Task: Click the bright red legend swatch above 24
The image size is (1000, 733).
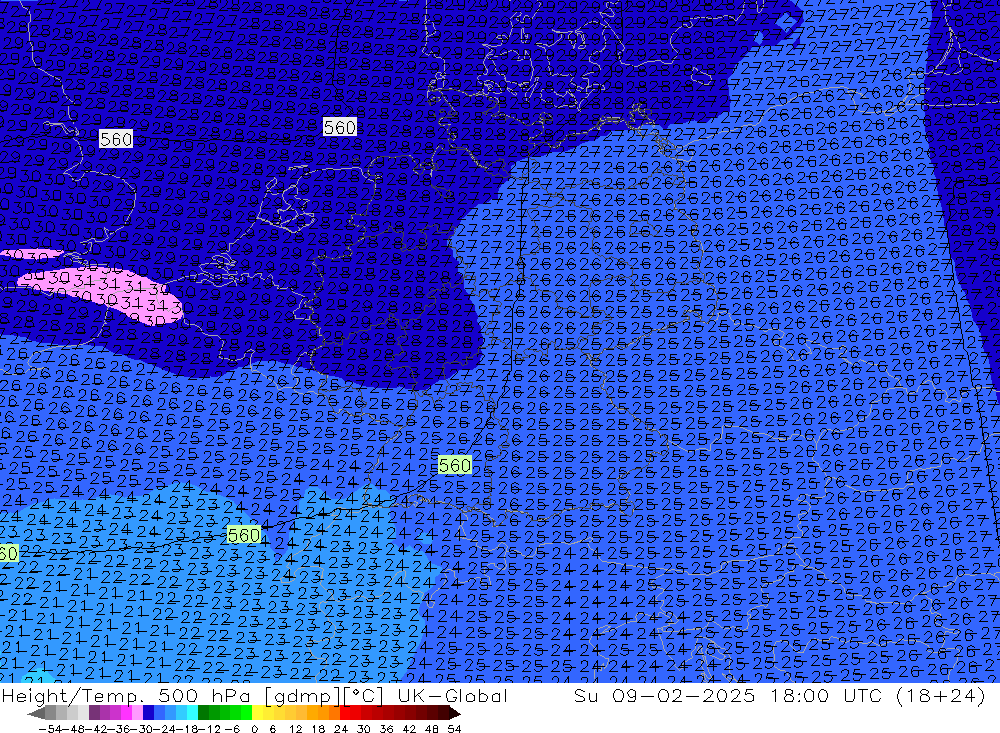Action: point(344,714)
